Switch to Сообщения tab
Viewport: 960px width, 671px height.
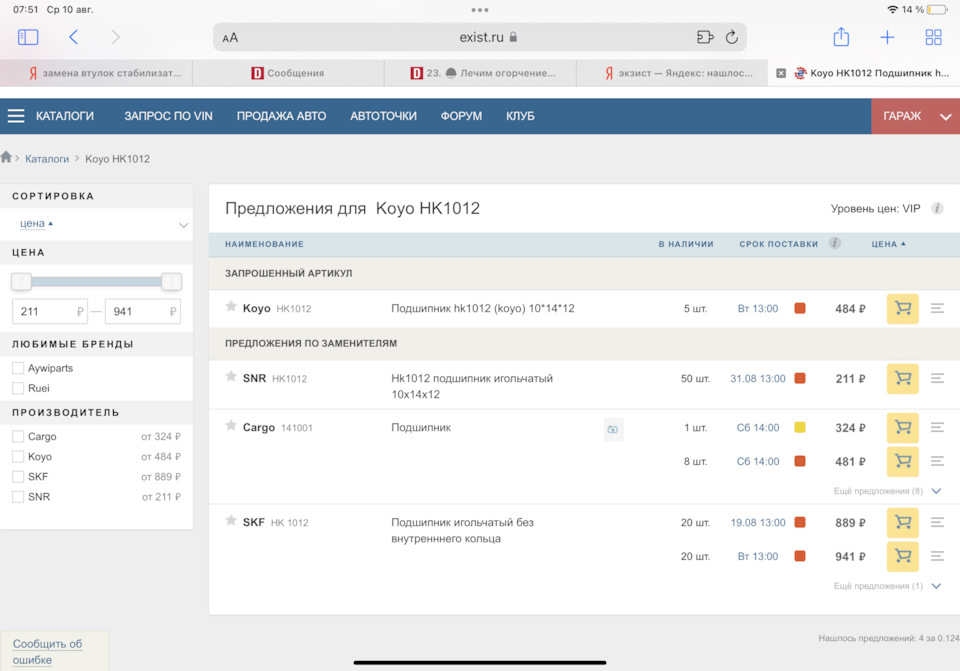(x=288, y=73)
